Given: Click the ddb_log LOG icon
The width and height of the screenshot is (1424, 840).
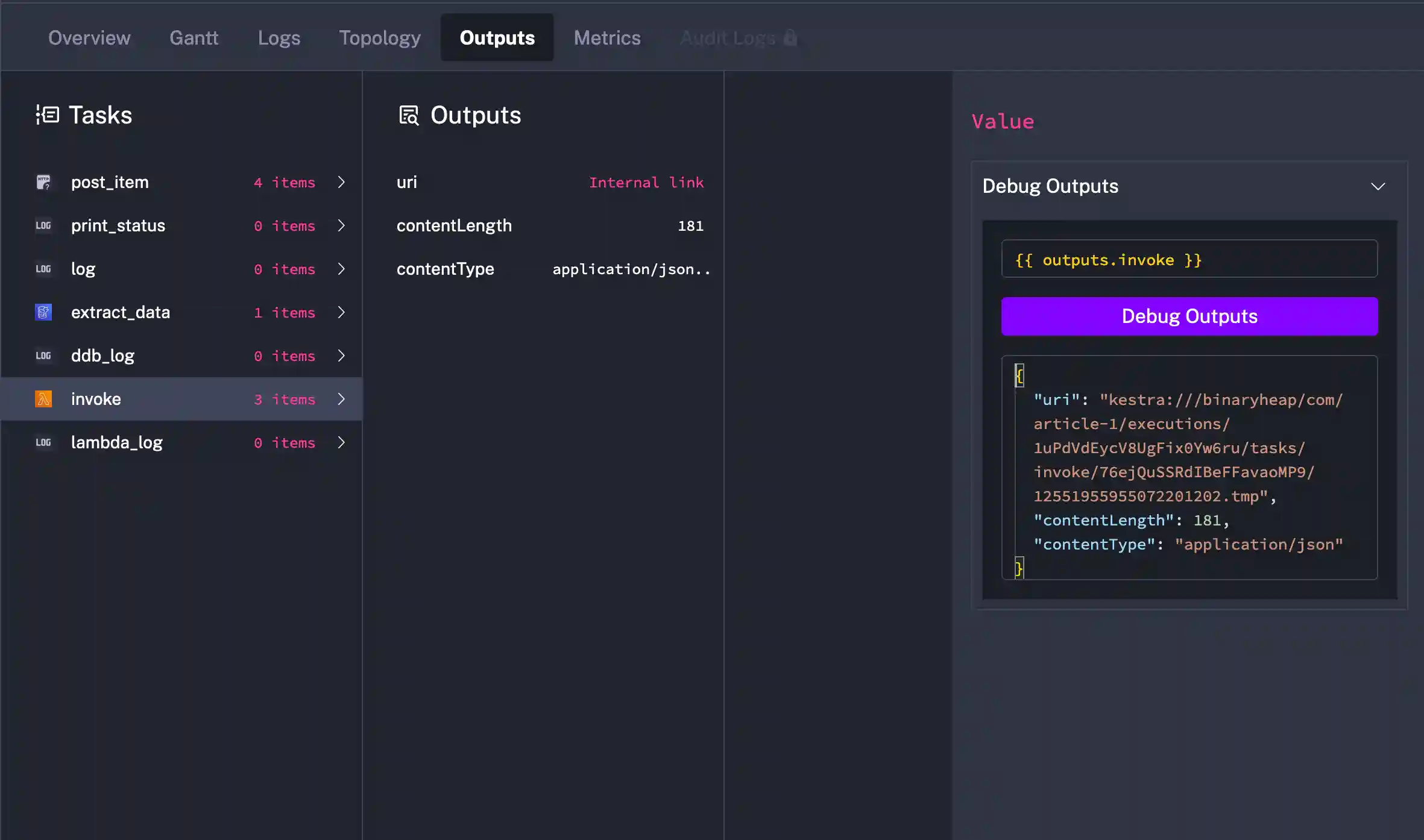Looking at the screenshot, I should click(43, 356).
